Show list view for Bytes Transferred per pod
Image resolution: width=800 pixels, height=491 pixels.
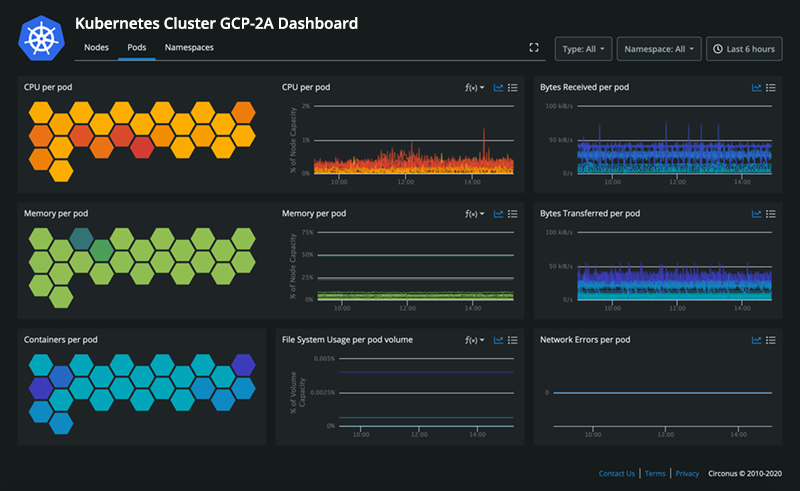point(771,214)
